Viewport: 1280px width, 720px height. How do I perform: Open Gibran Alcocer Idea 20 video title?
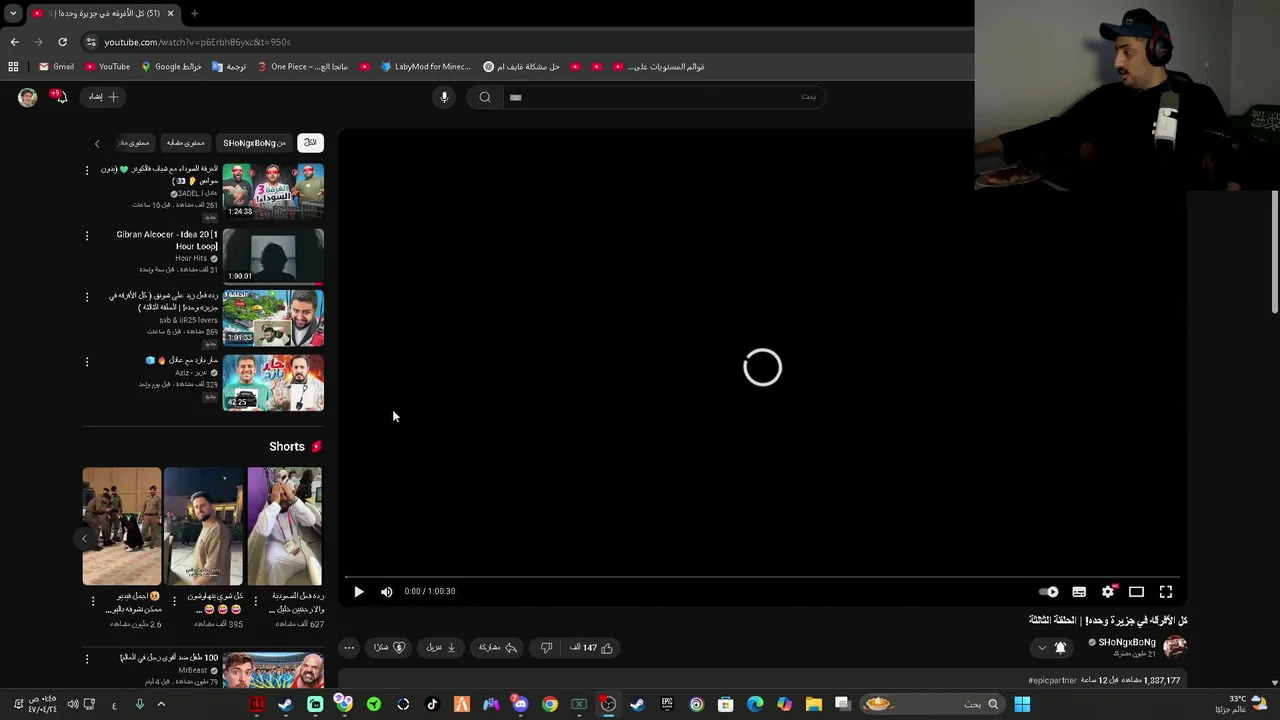[x=167, y=240]
